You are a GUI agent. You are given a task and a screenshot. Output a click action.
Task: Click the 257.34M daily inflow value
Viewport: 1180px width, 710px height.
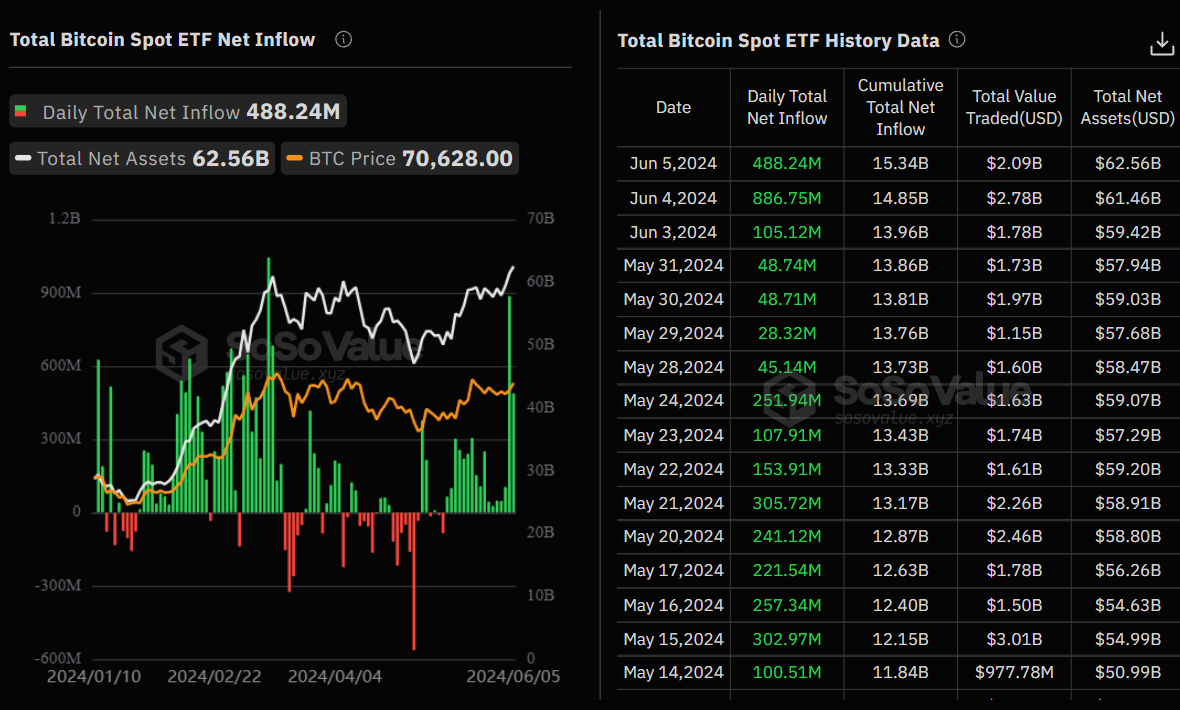[787, 605]
